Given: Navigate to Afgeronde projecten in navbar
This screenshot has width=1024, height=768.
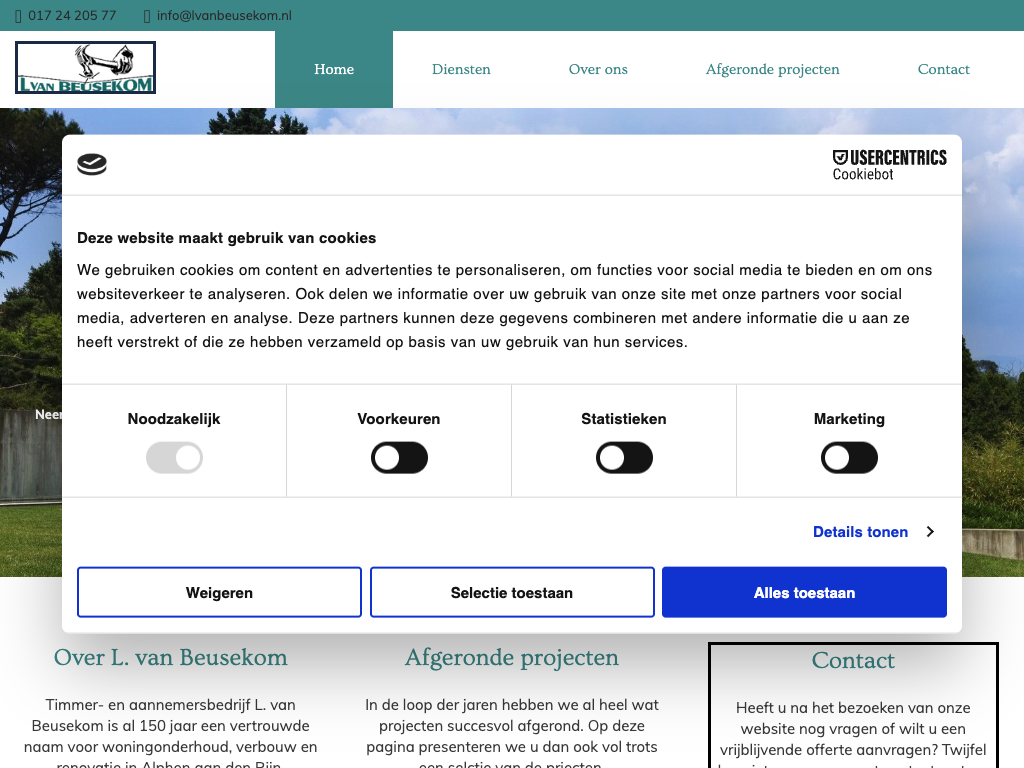Looking at the screenshot, I should (x=772, y=69).
